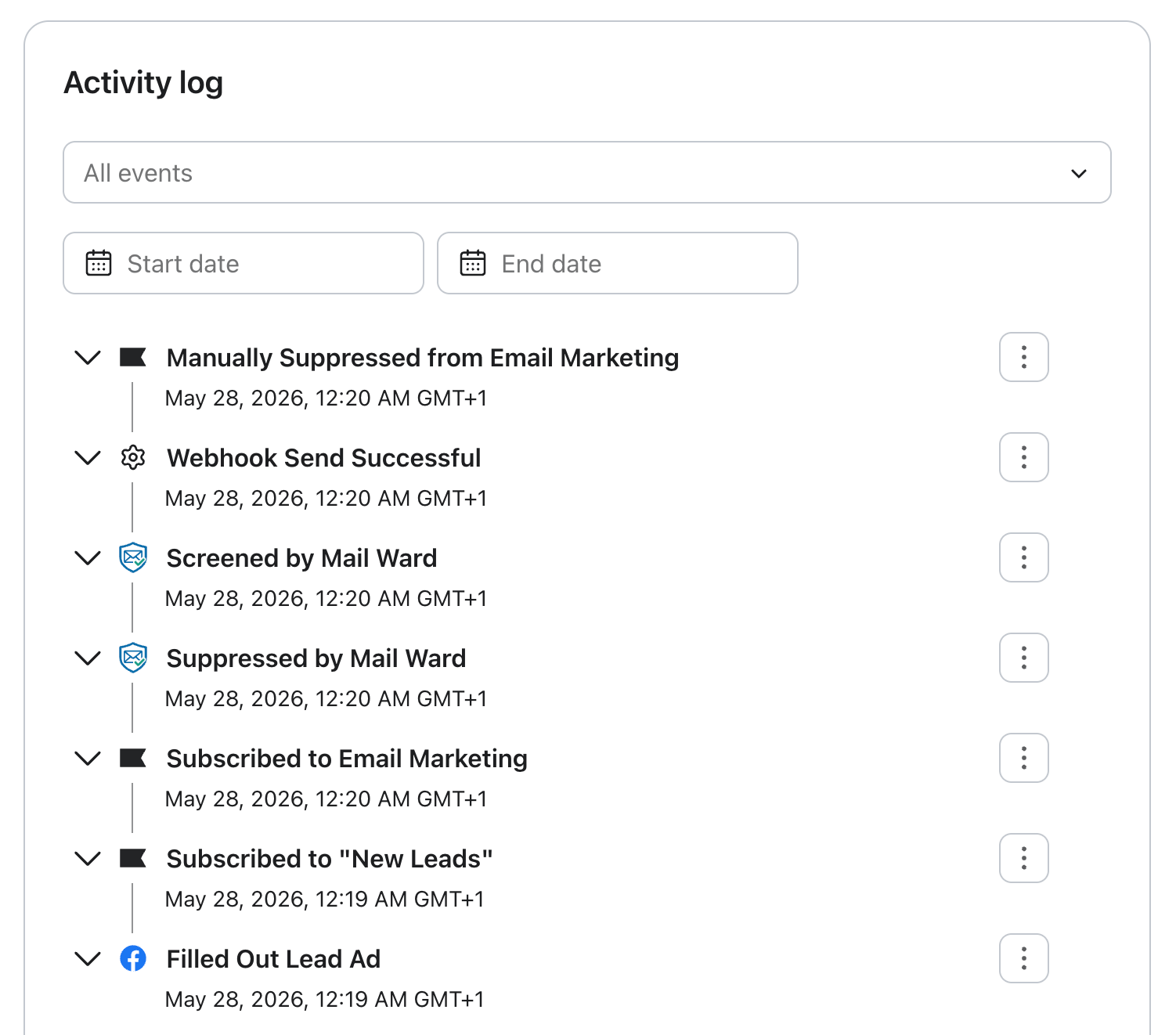Open more options for Webhook Send Successful
1176x1035 pixels.
click(1024, 457)
